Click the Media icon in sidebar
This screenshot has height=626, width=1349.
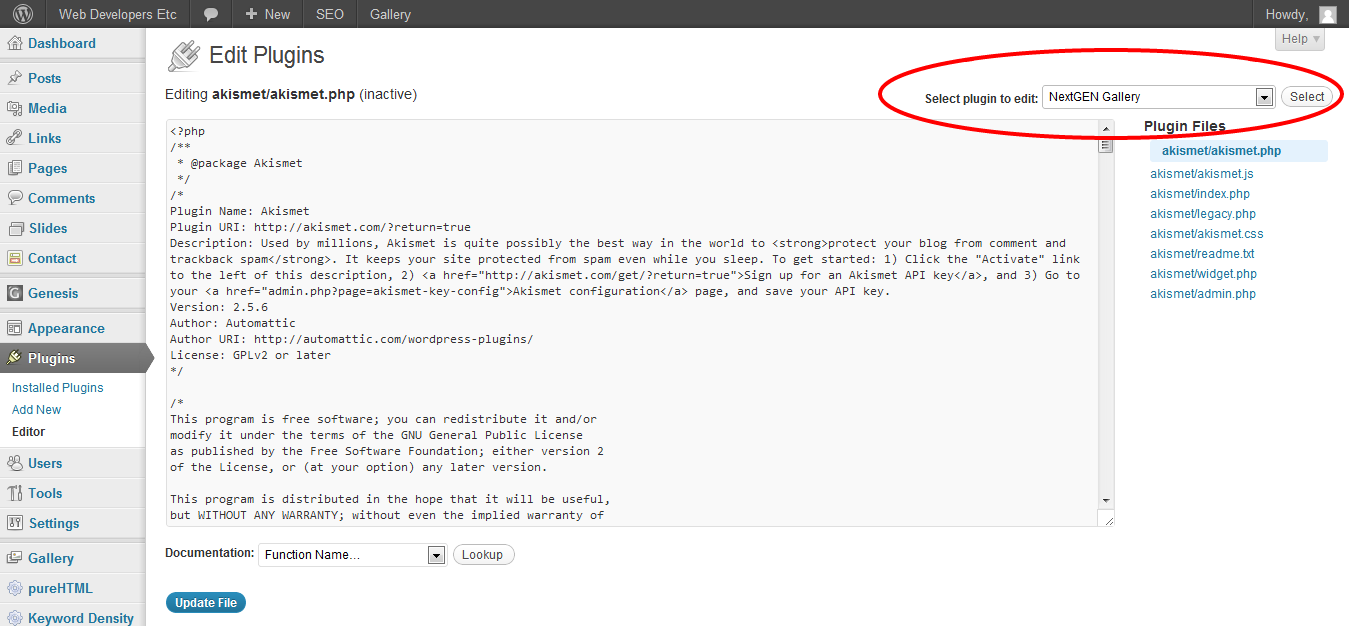[x=14, y=108]
